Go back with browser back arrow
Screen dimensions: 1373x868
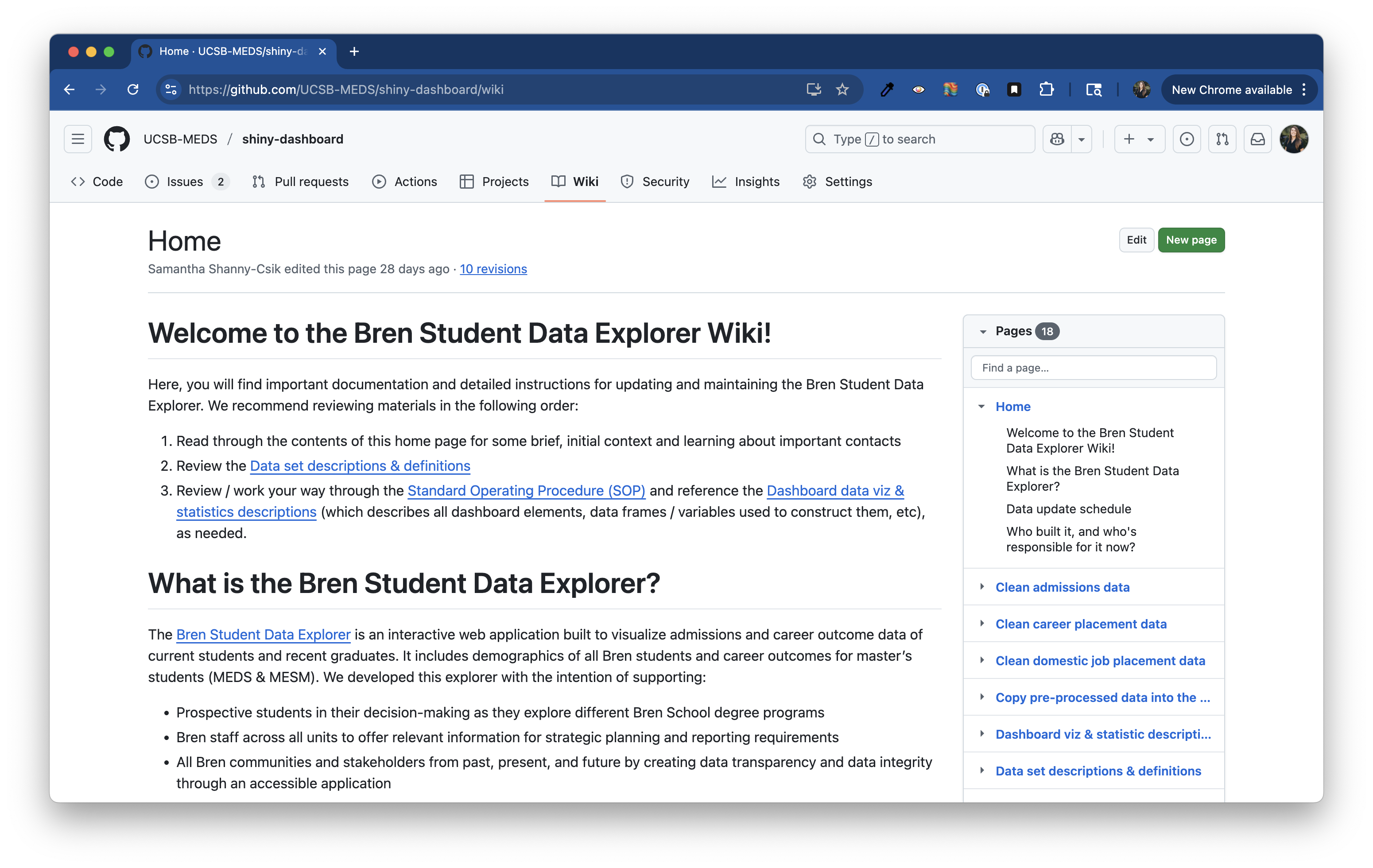coord(70,89)
